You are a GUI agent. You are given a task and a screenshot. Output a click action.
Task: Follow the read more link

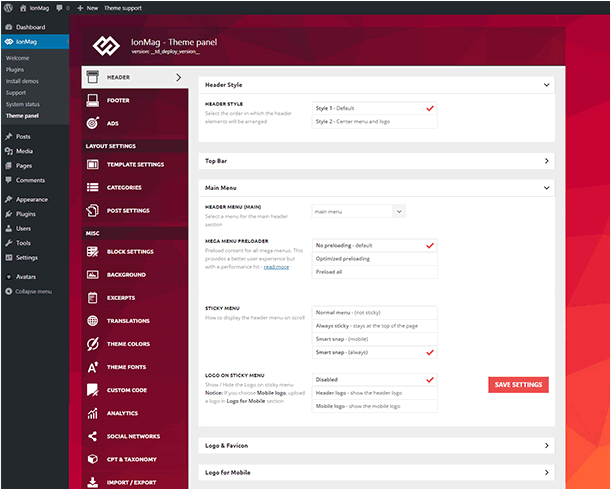(x=276, y=267)
